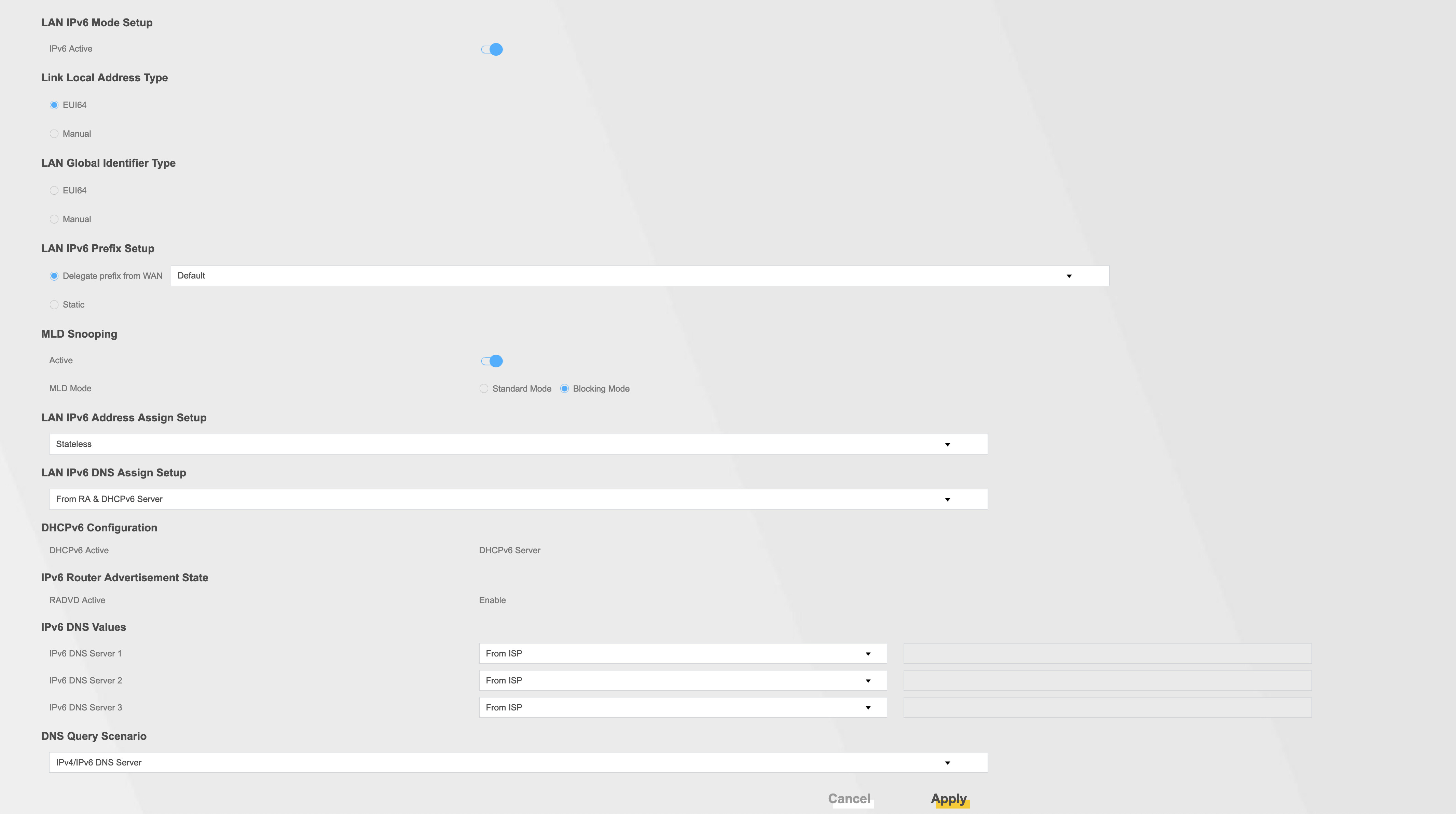
Task: Click the 'LAN IPv6 Mode Setup' heading
Action: tap(97, 23)
